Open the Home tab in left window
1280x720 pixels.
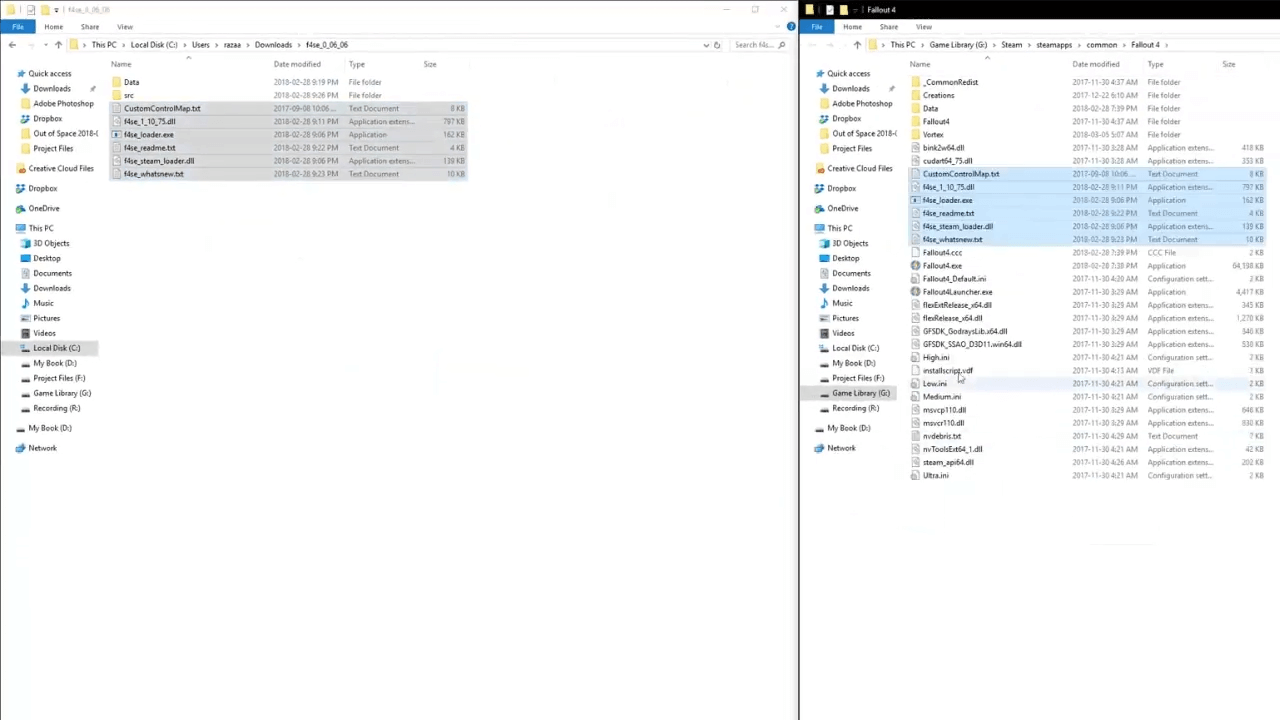(54, 26)
